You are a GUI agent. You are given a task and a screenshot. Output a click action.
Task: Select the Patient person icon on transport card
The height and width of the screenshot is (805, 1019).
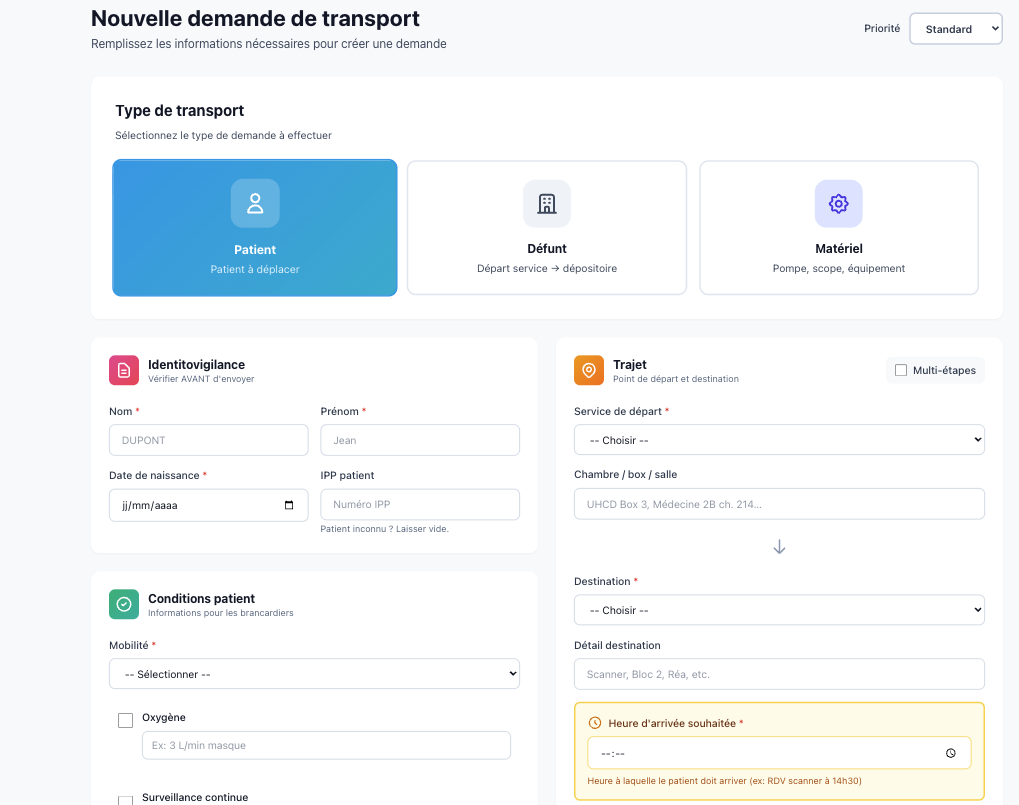point(254,203)
